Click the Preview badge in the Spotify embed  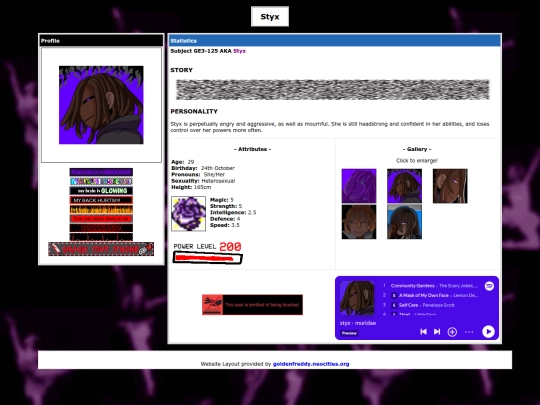tap(349, 333)
